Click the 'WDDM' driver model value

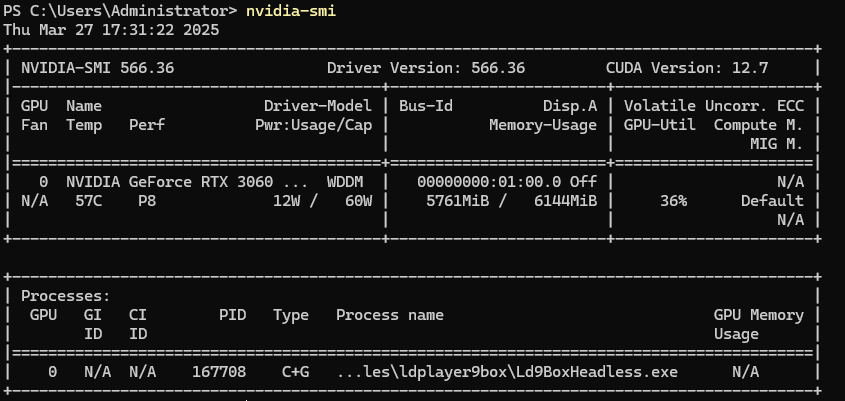click(345, 182)
